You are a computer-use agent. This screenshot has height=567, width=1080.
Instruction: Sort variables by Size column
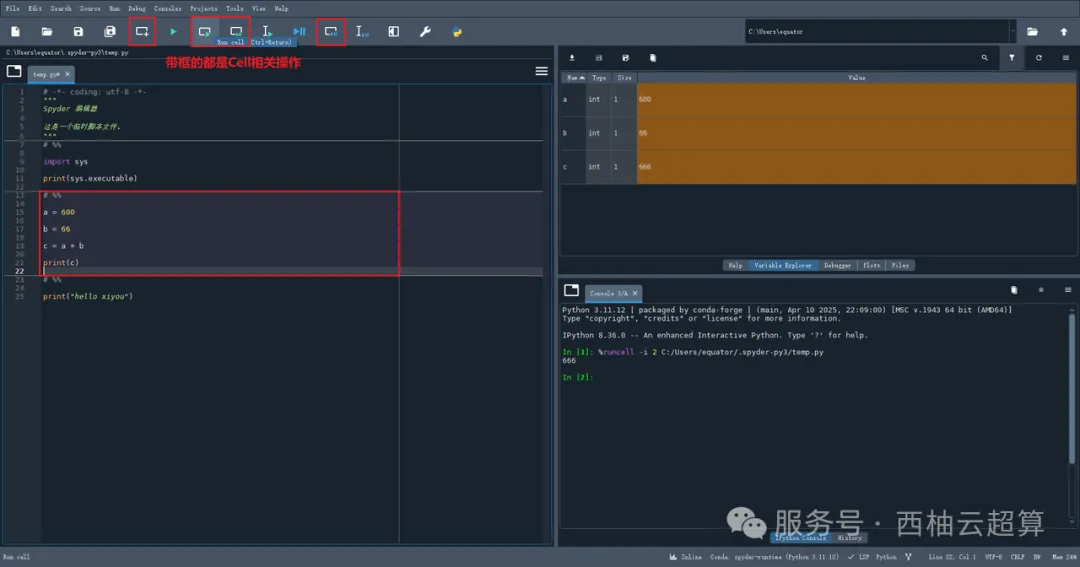(624, 78)
